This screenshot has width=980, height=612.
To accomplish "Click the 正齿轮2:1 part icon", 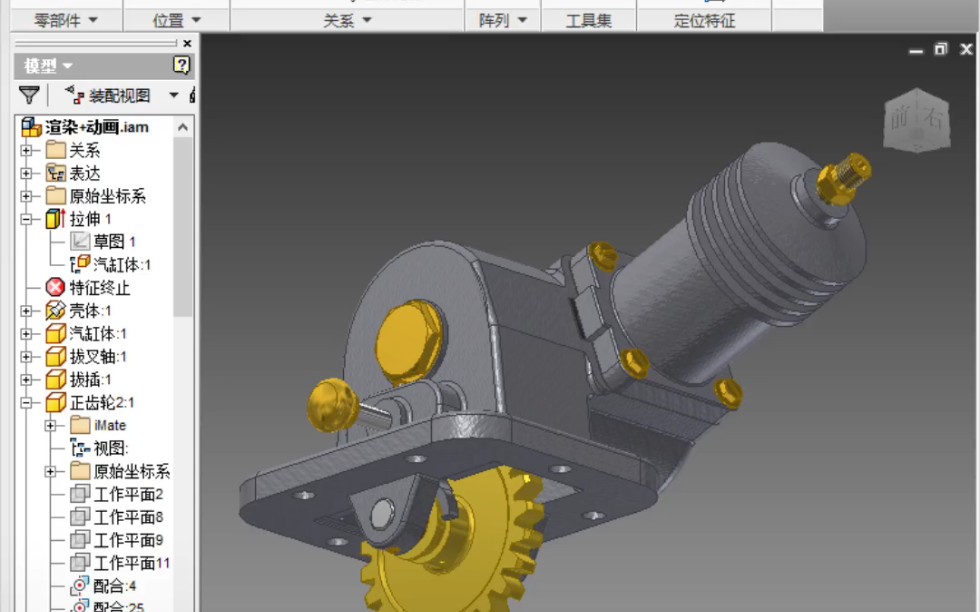I will pos(56,403).
